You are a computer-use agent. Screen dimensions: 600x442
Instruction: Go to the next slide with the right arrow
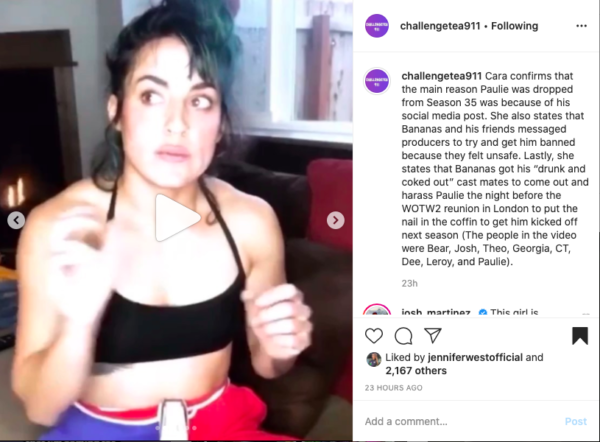(336, 220)
